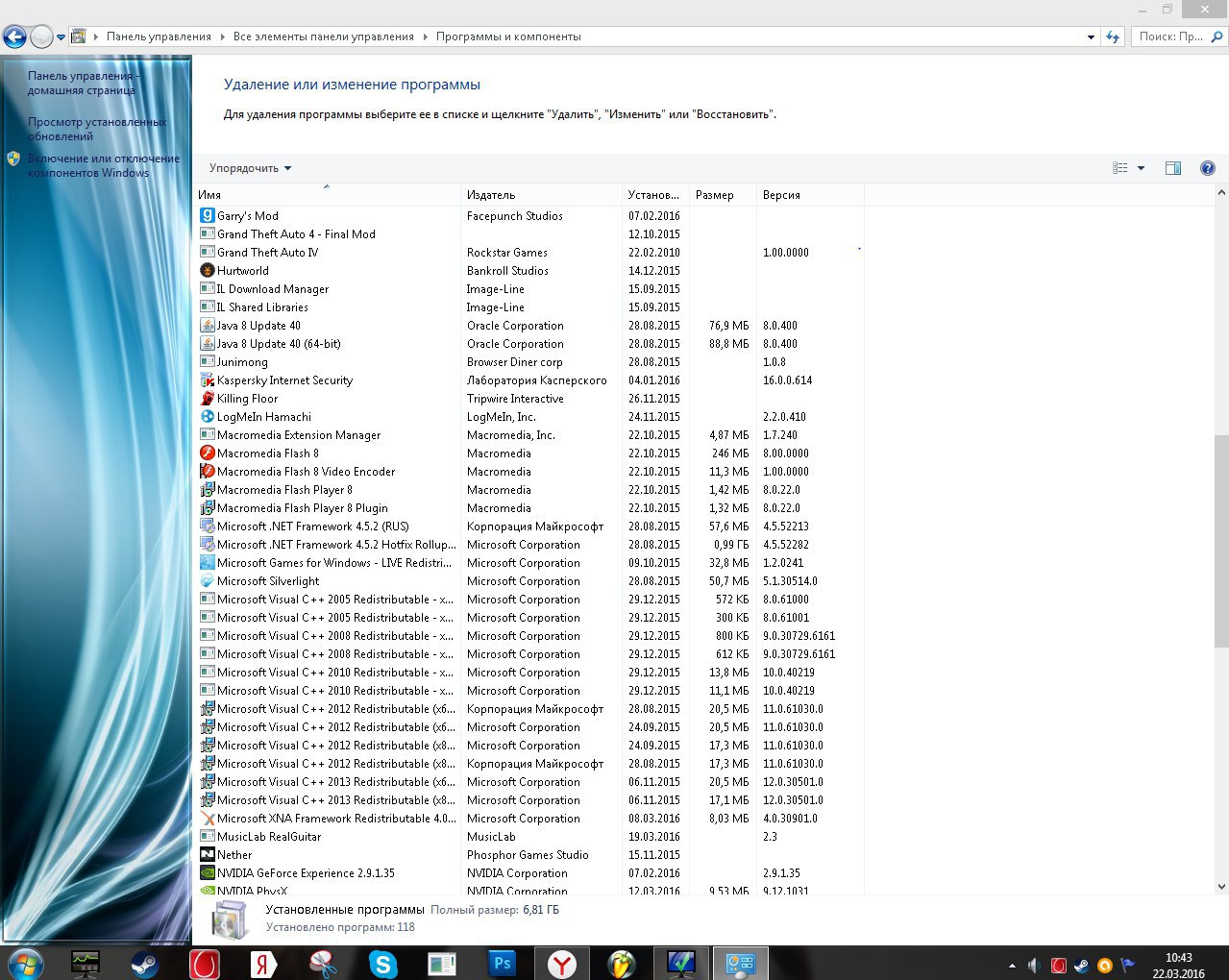Click the scrollbar up arrow
The height and width of the screenshot is (980, 1229).
pyautogui.click(x=1221, y=193)
